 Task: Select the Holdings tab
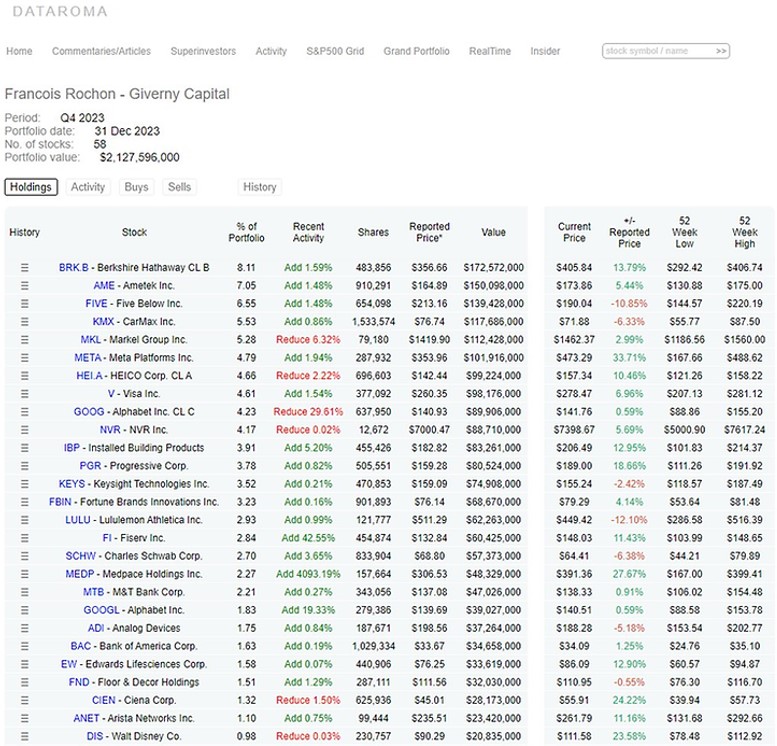click(31, 187)
